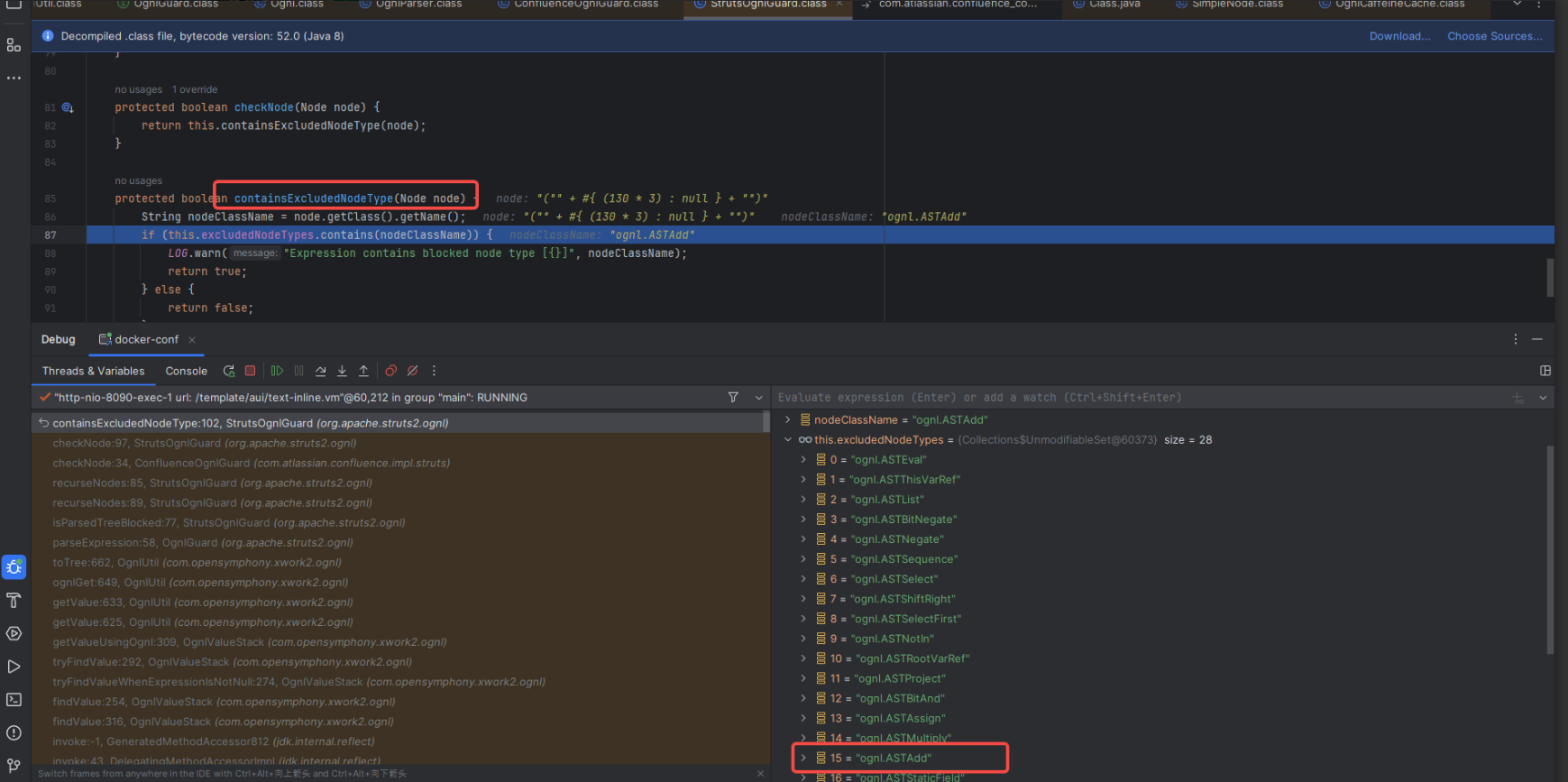Screen dimensions: 1568x782
Task: Expand element 1 ognl.ASTThisVarRef
Action: pos(803,480)
